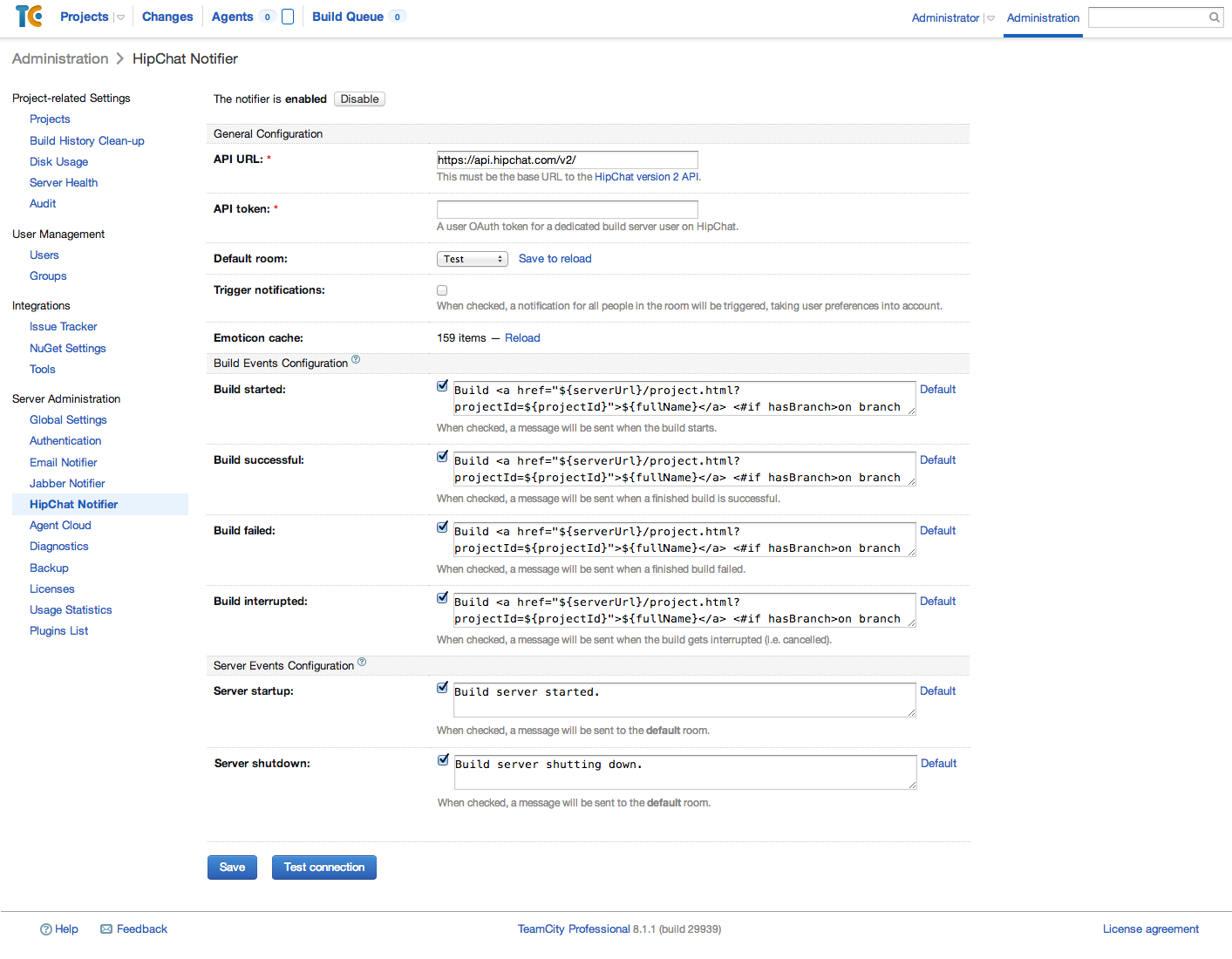Viewport: 1232px width, 959px height.
Task: Open the Administration top link
Action: 1043,17
